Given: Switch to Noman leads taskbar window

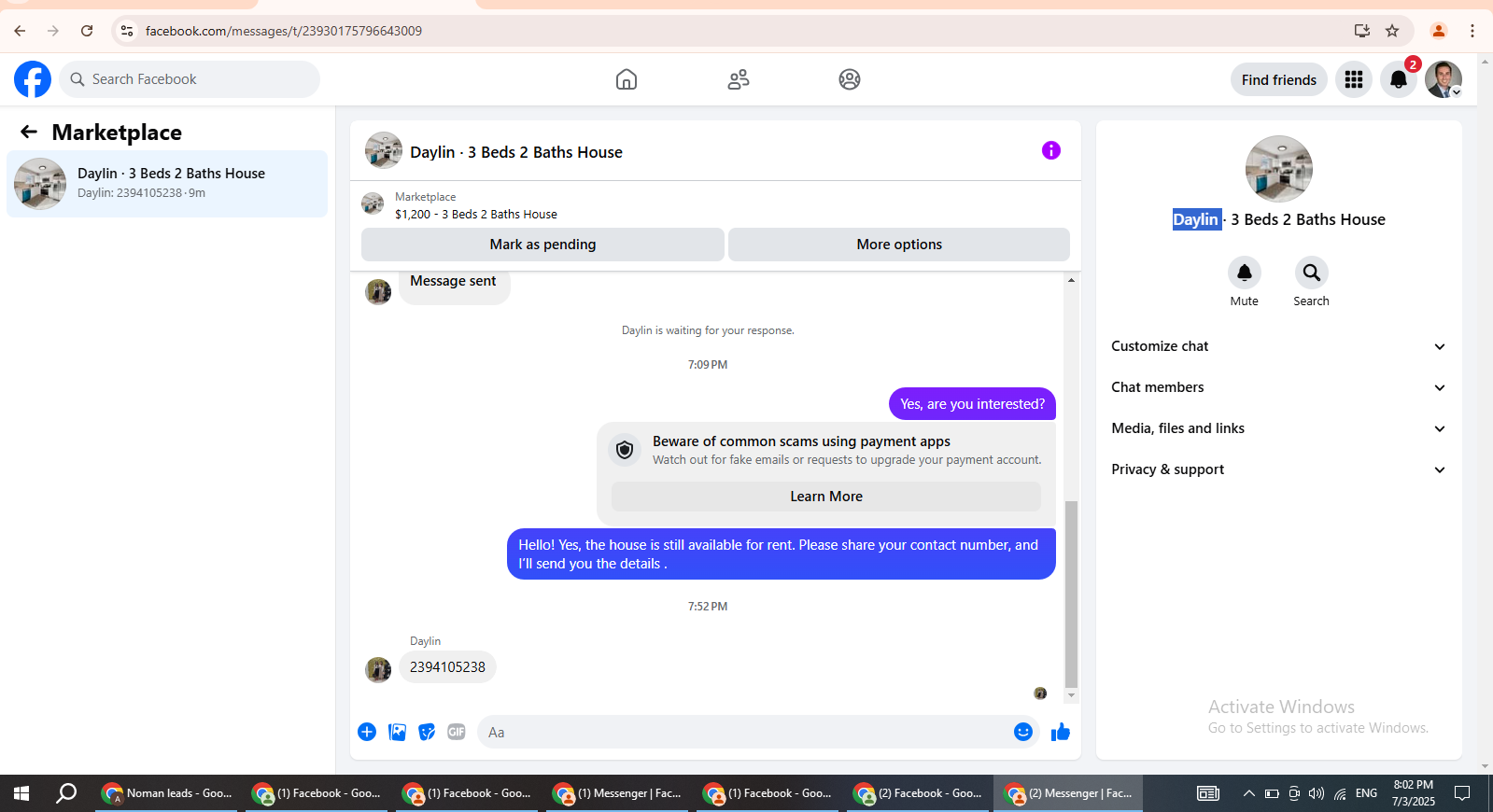Looking at the screenshot, I should click(x=166, y=793).
